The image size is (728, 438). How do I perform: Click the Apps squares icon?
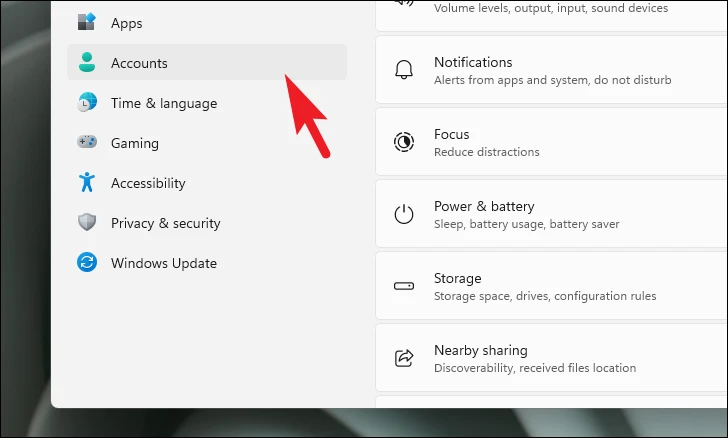(x=87, y=21)
